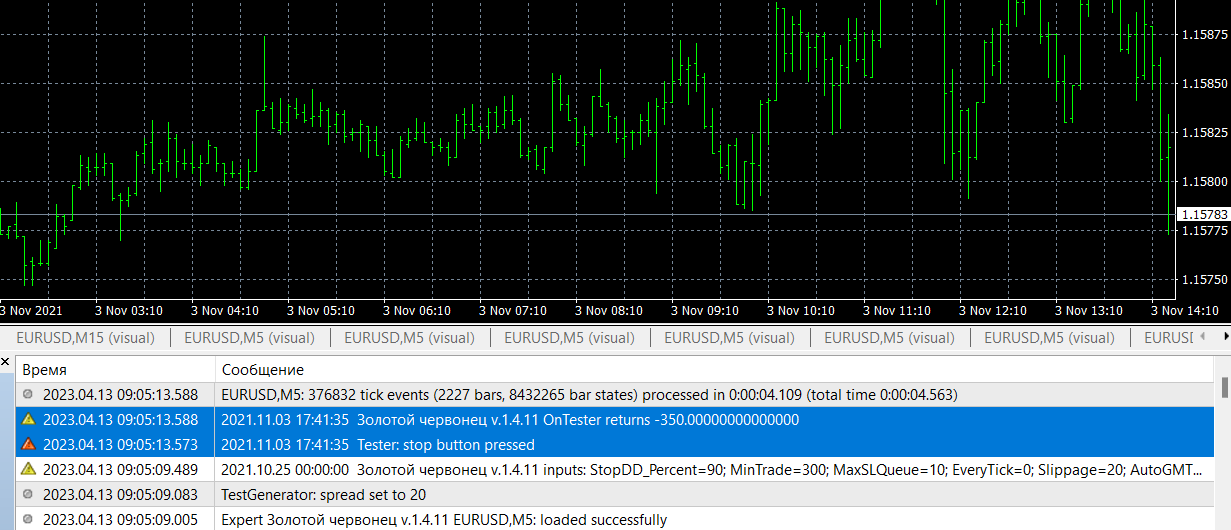The image size is (1231, 530).
Task: Select the 'TestGenerator: spread set to 20' message
Action: (324, 495)
